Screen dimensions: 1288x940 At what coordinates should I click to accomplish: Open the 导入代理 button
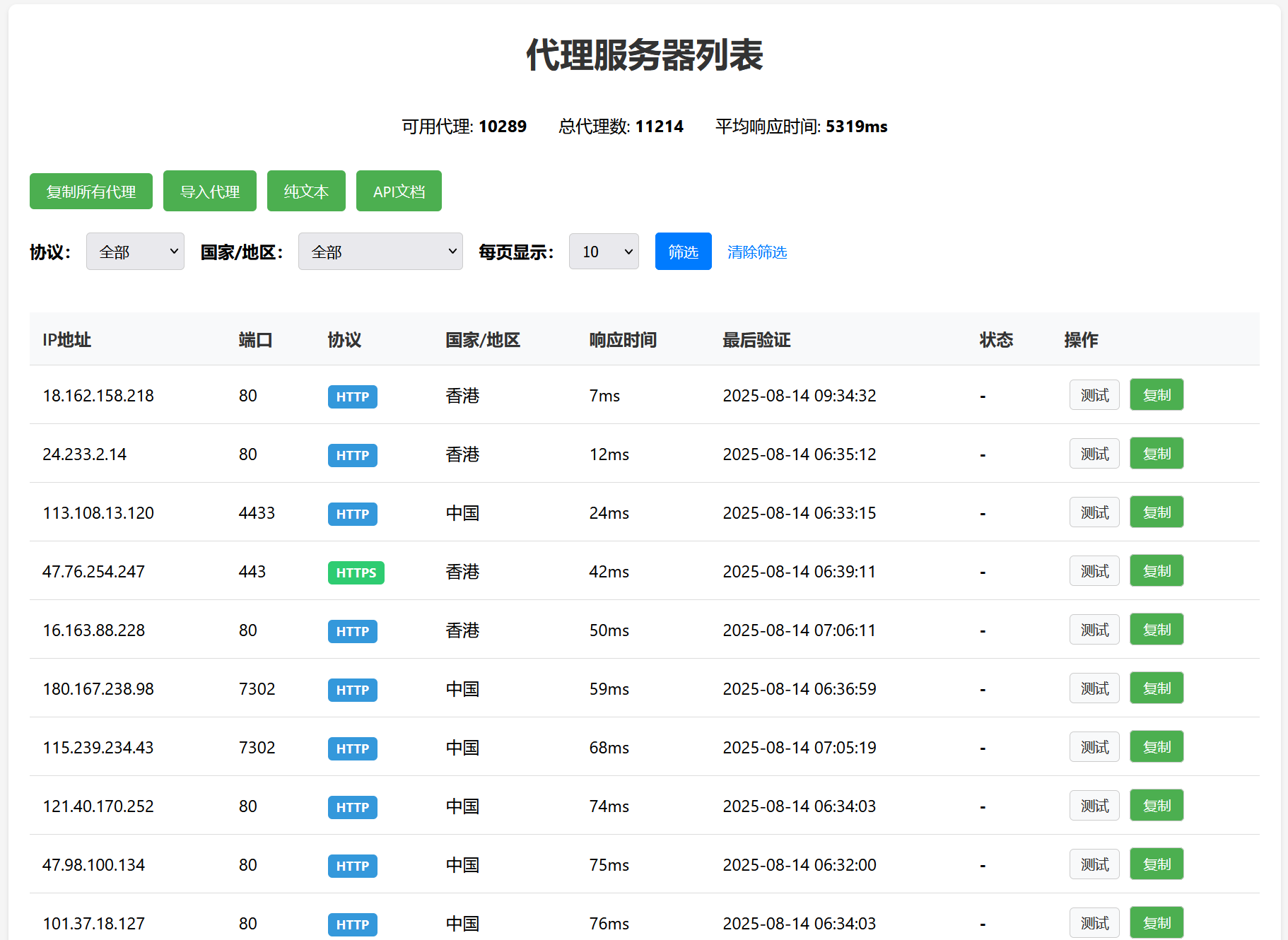[210, 191]
